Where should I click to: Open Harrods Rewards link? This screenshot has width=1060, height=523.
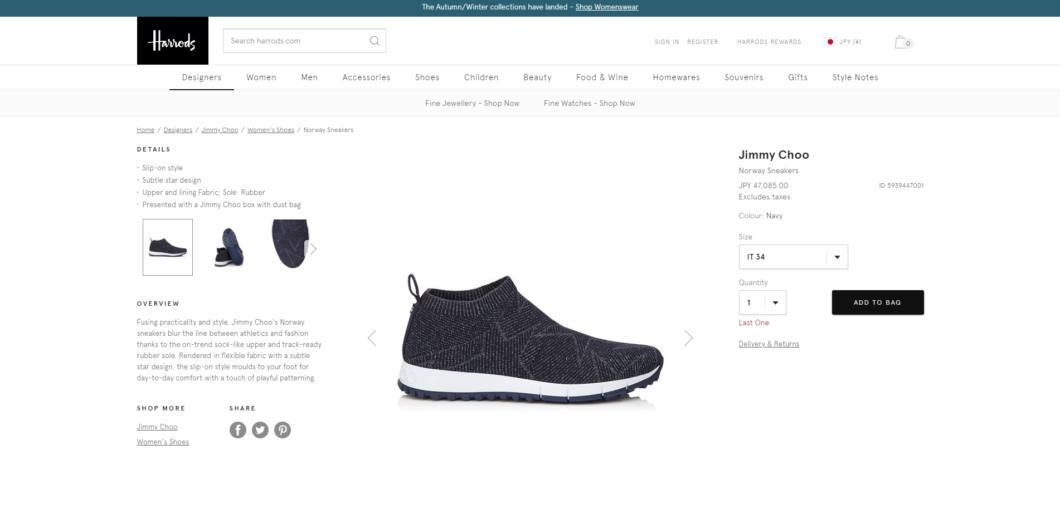[769, 42]
